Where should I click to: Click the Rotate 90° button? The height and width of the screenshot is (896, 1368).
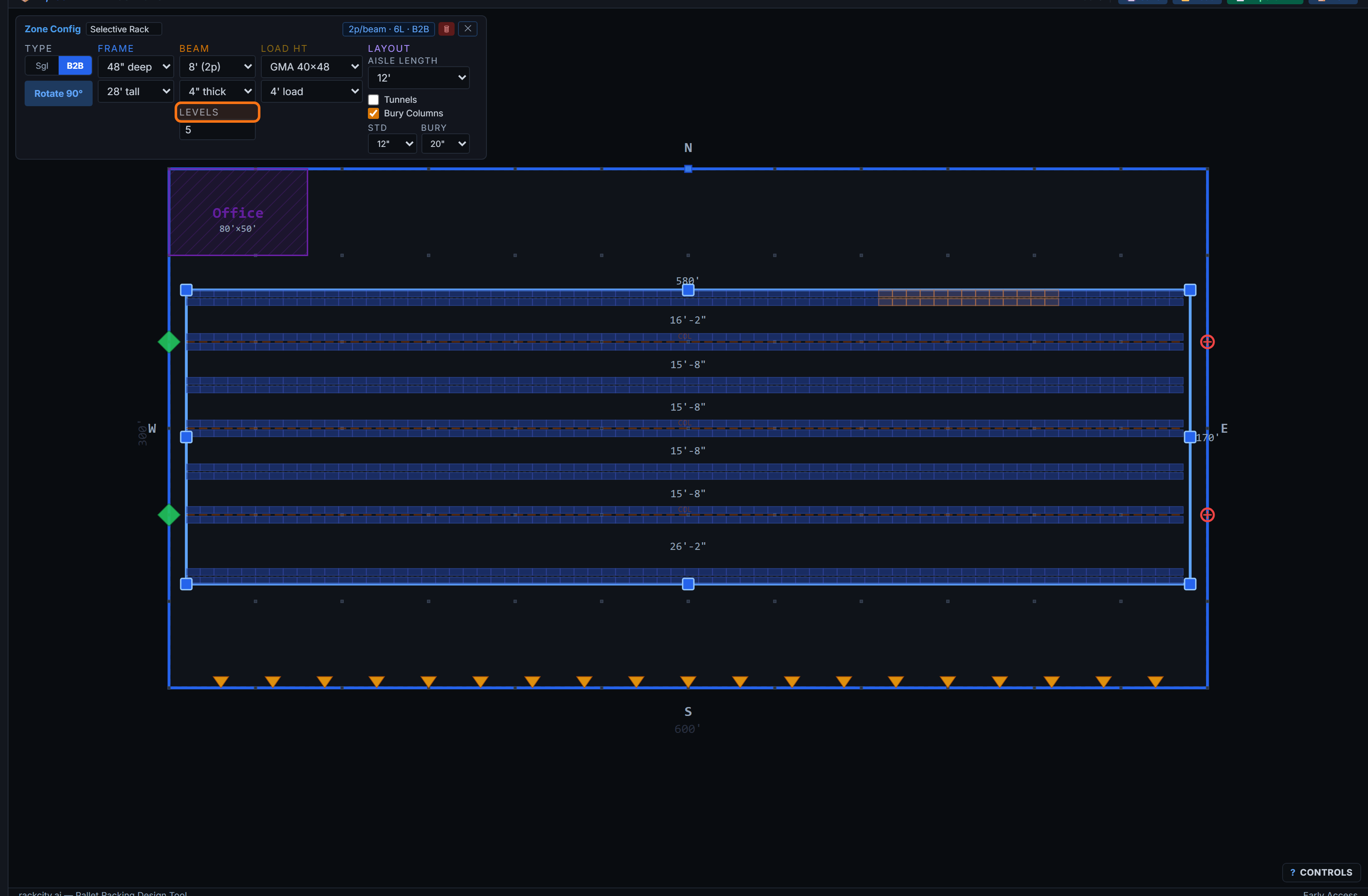pos(59,93)
